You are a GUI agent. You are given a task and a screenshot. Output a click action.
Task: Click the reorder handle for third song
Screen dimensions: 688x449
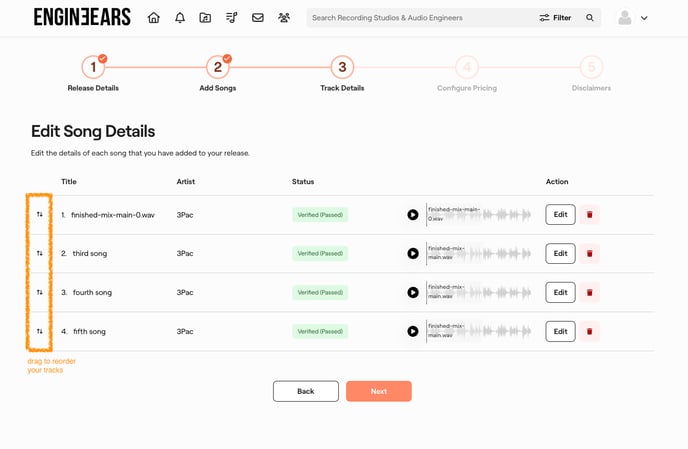point(40,254)
